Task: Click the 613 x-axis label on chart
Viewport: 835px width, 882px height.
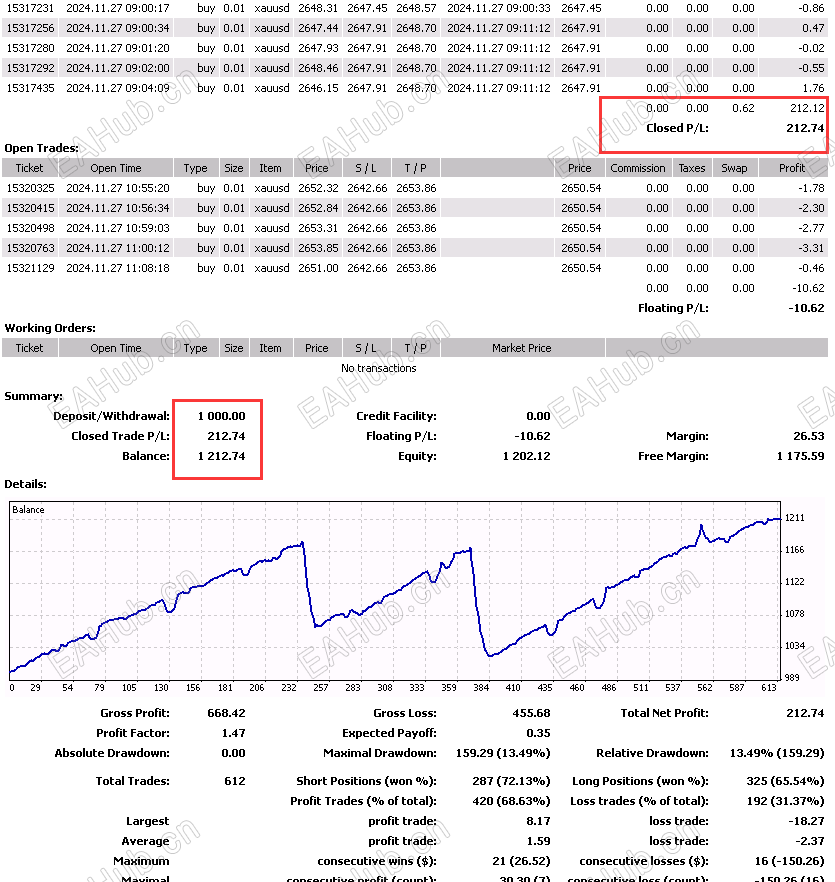Action: (769, 687)
